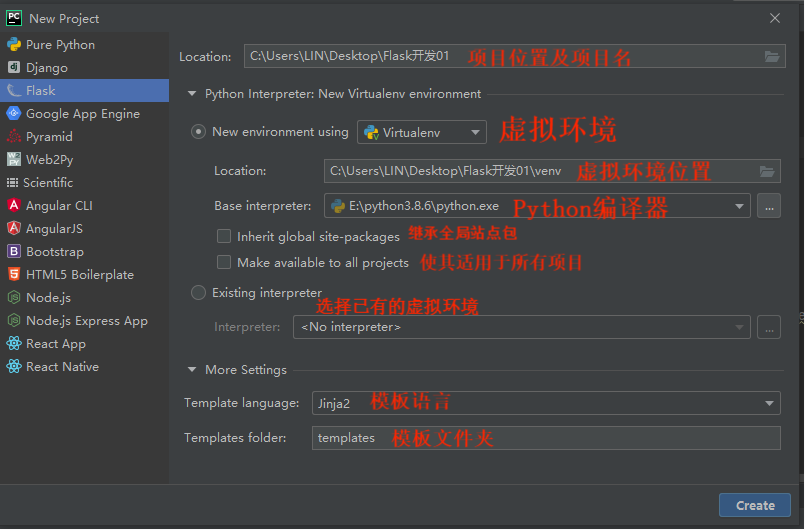Choose the Google App Engine icon

14,114
